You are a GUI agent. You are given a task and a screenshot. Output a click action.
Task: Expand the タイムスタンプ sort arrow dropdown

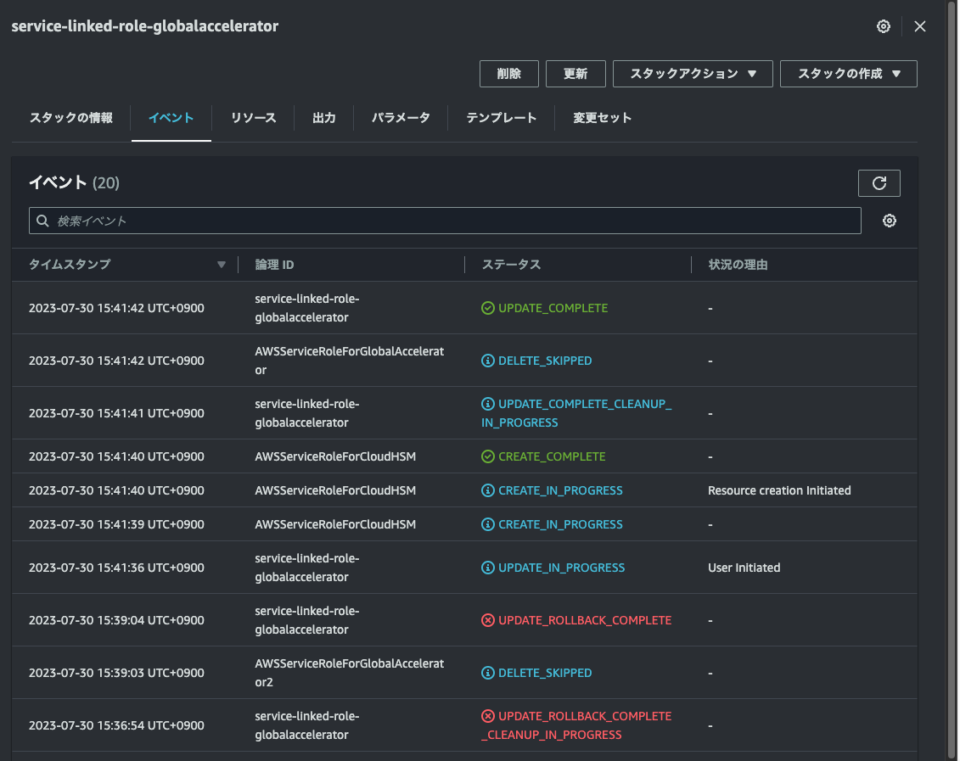click(x=221, y=264)
